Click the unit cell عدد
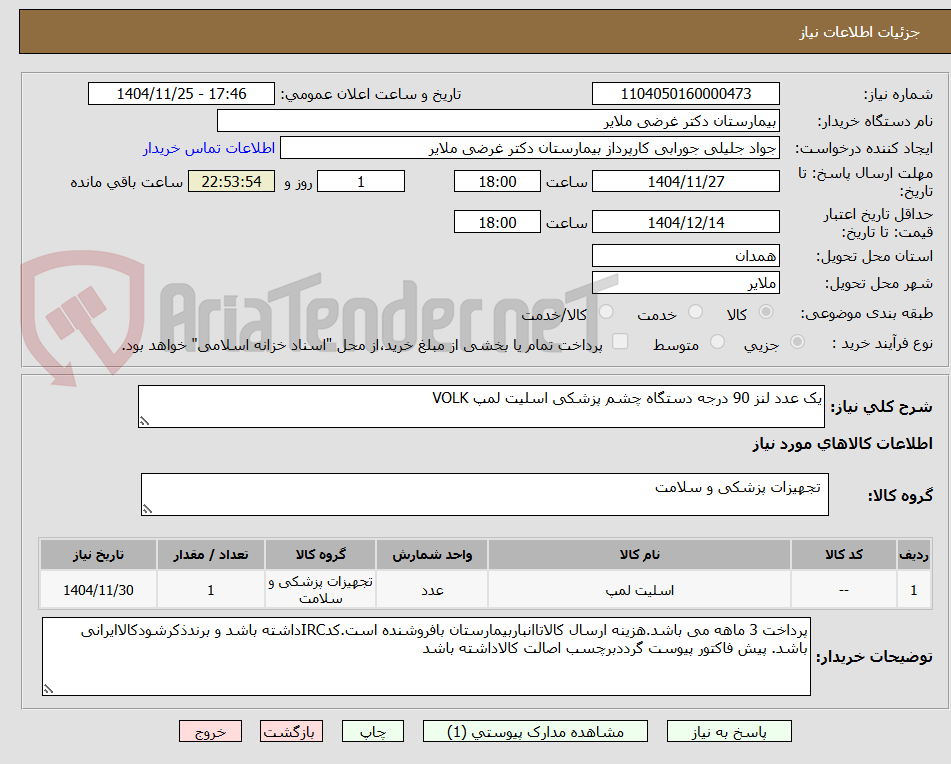 432,590
